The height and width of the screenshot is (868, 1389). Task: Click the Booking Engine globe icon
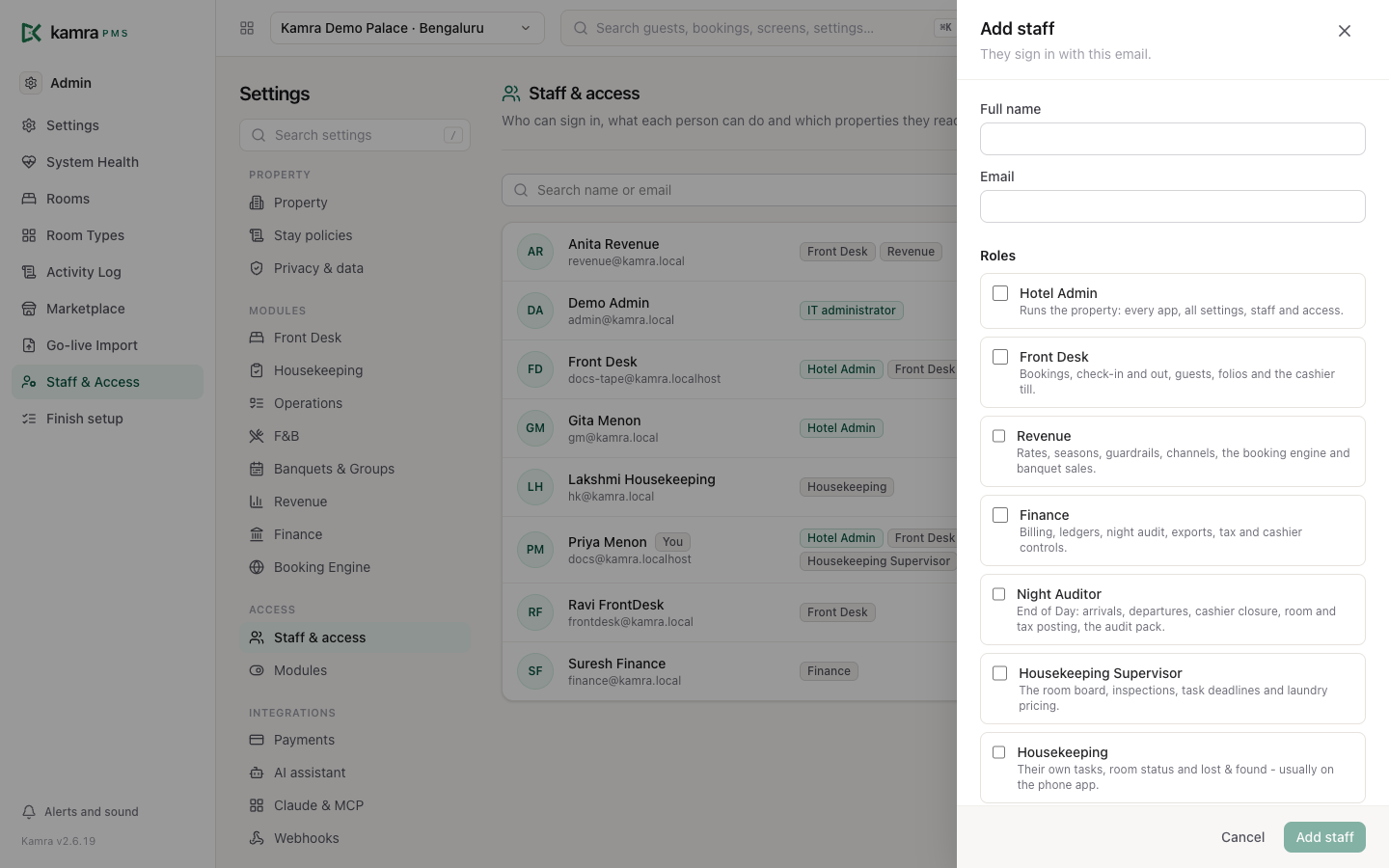[257, 567]
